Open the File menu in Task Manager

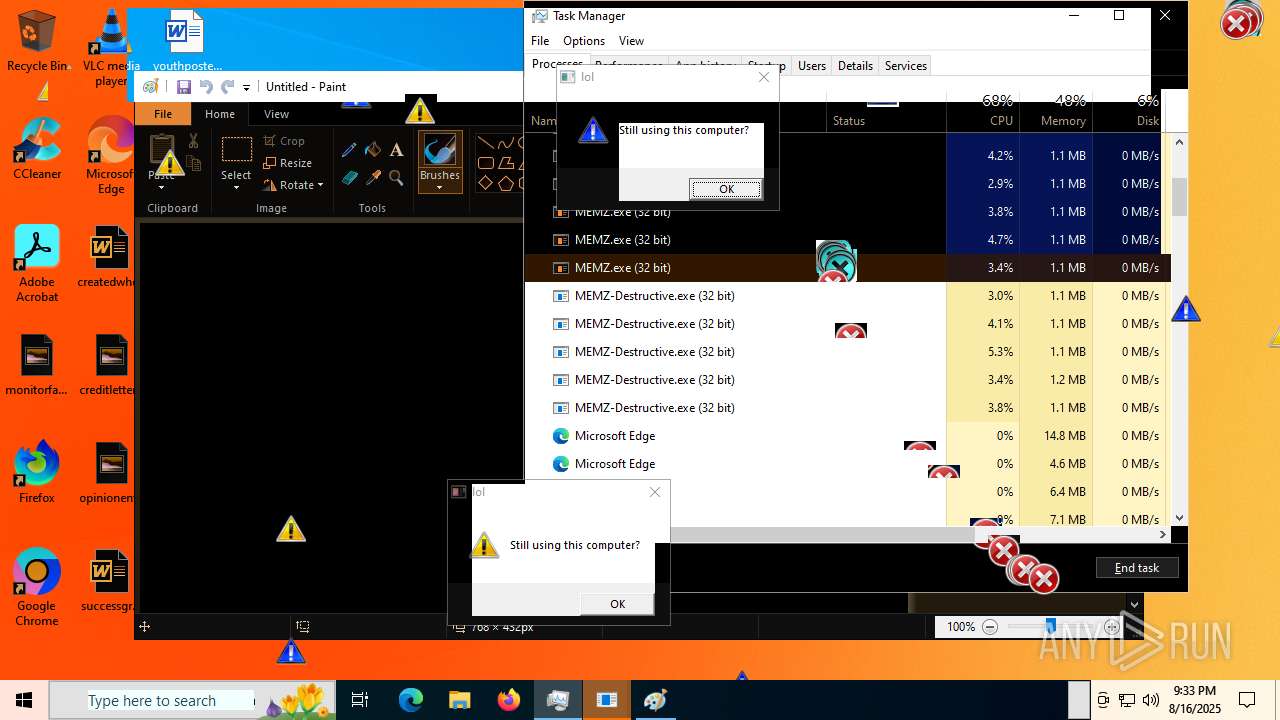pos(540,41)
